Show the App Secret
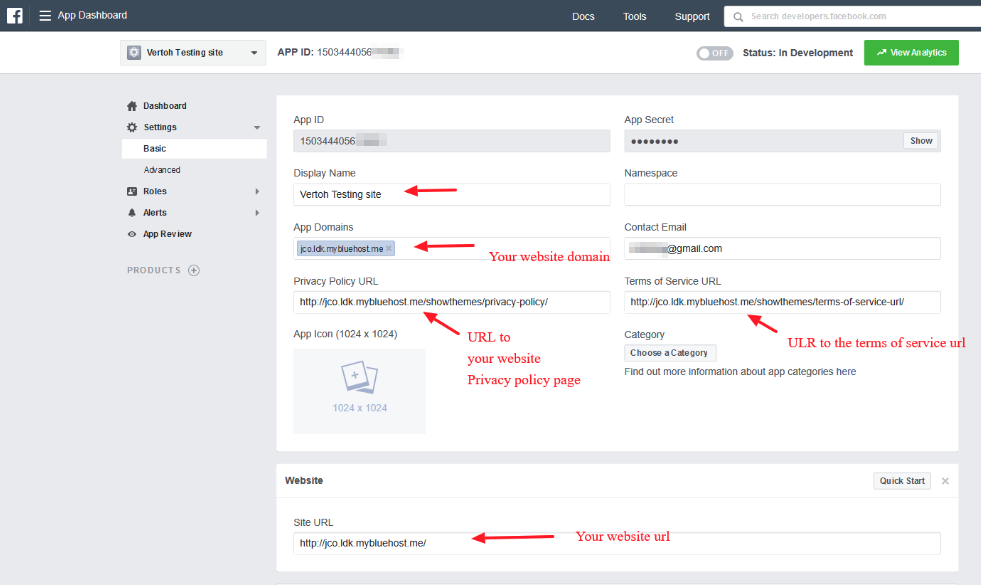 (x=921, y=141)
